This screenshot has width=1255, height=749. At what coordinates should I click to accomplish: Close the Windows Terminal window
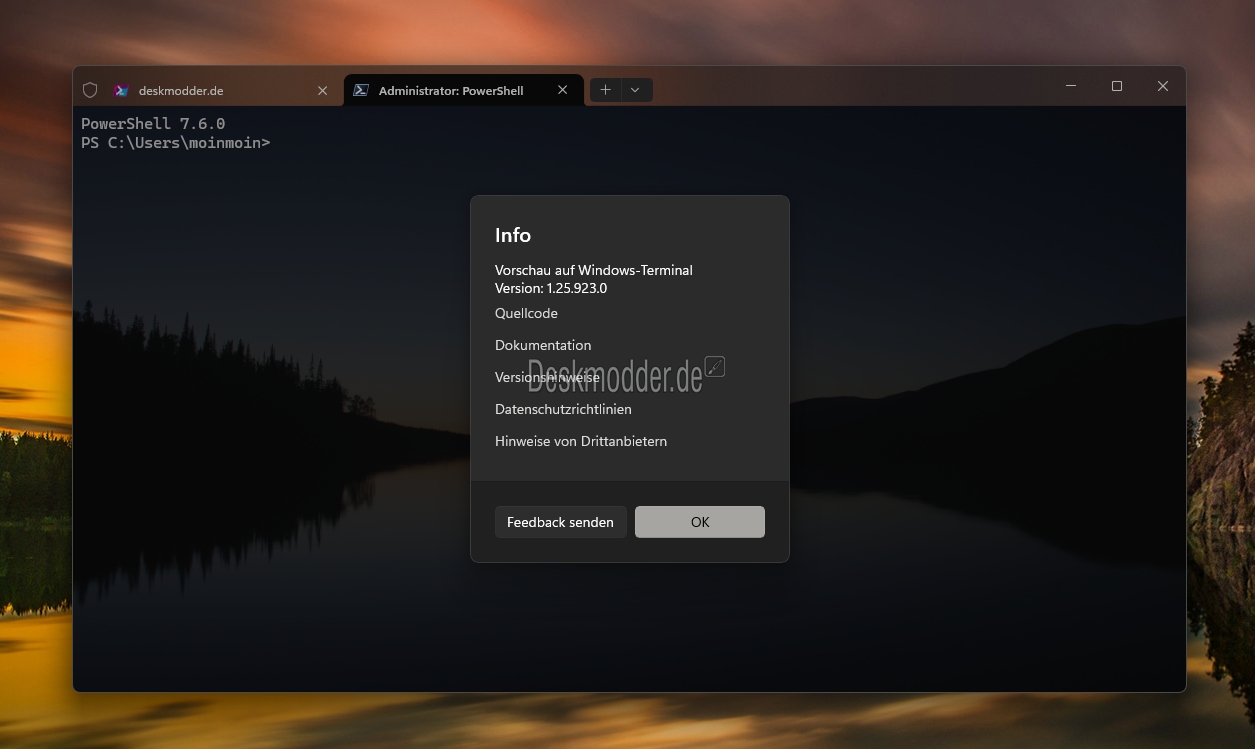pyautogui.click(x=1162, y=86)
